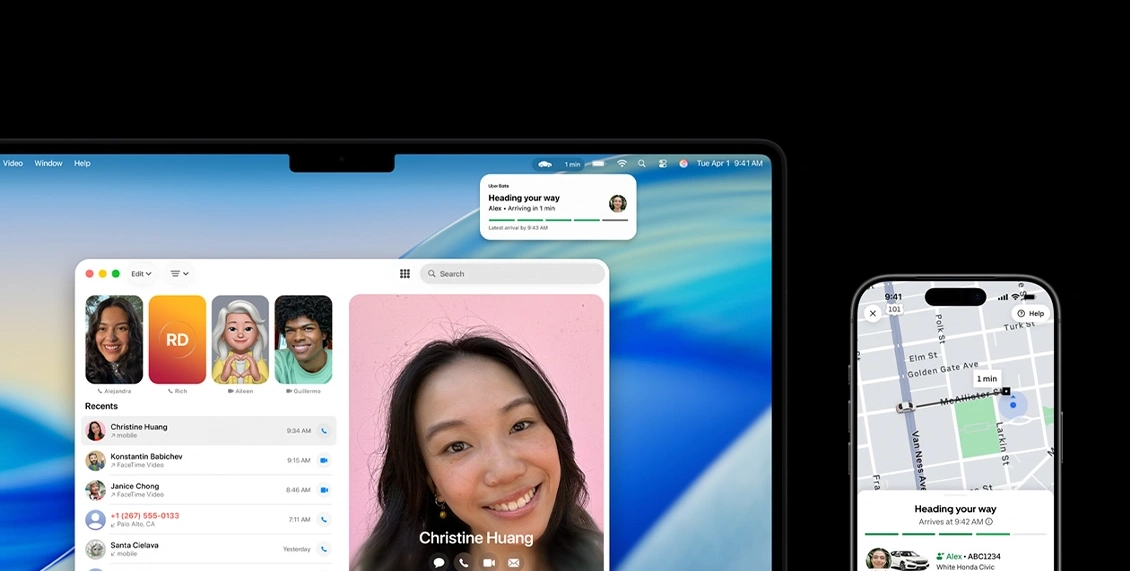The width and height of the screenshot is (1130, 571).
Task: Close the Uber map with the X button
Action: tap(872, 313)
